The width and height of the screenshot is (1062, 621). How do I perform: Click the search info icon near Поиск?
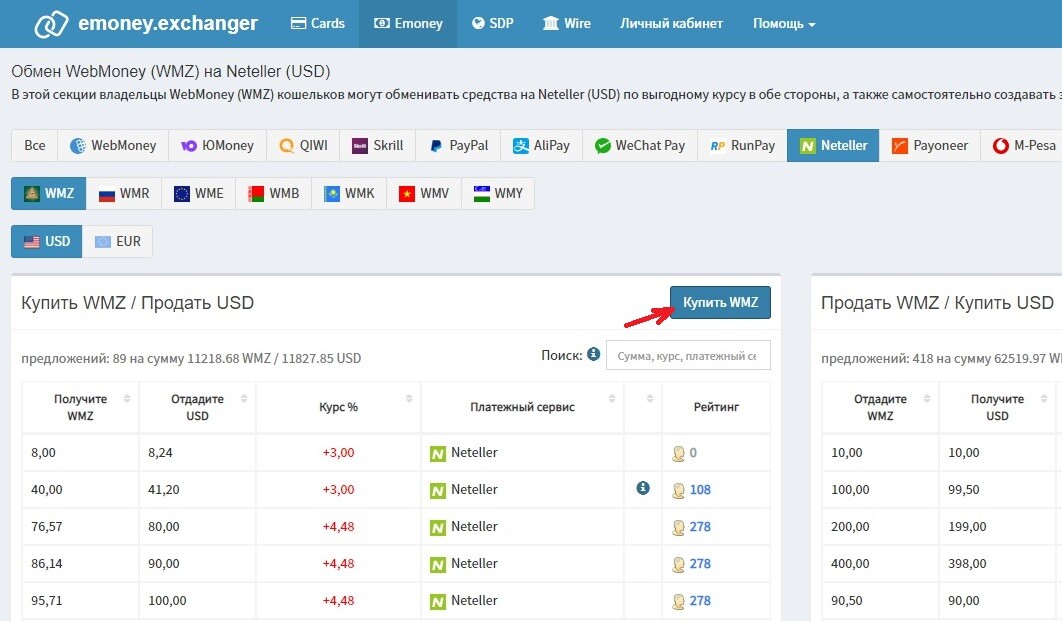tap(593, 354)
